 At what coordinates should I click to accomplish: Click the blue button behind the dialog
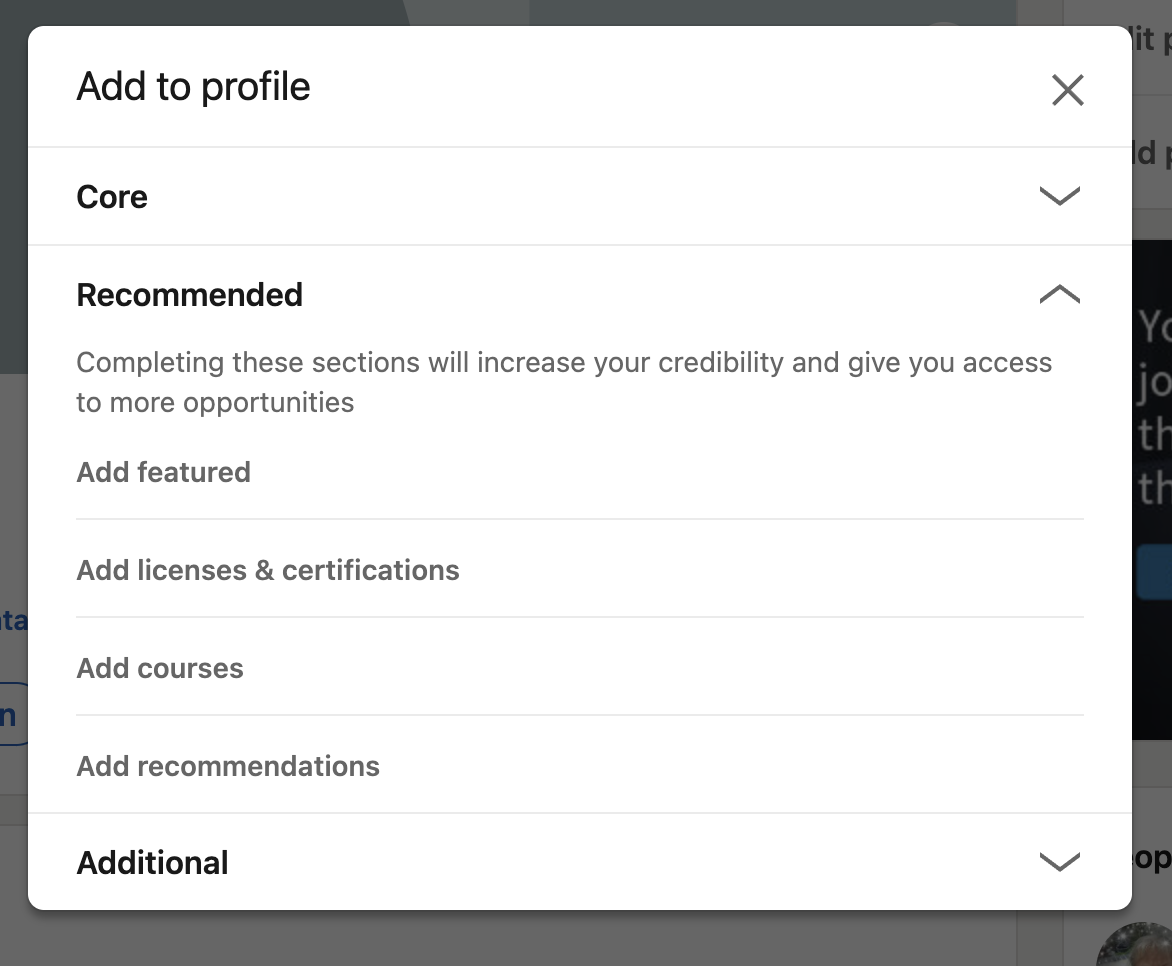(1153, 572)
